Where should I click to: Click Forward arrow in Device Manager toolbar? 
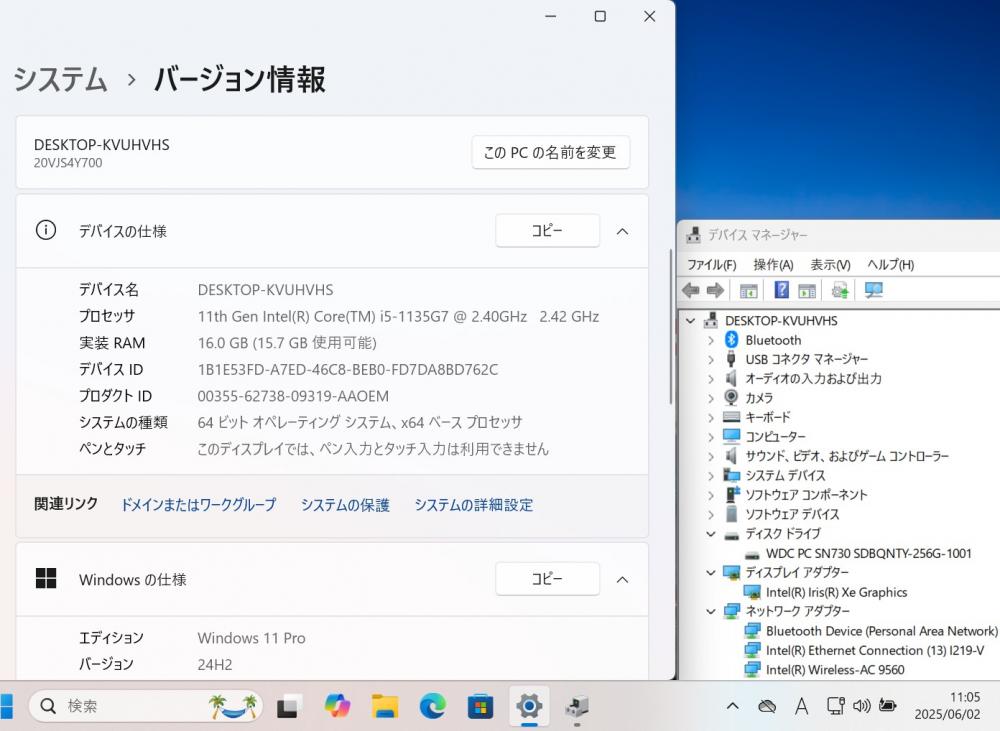tap(716, 291)
